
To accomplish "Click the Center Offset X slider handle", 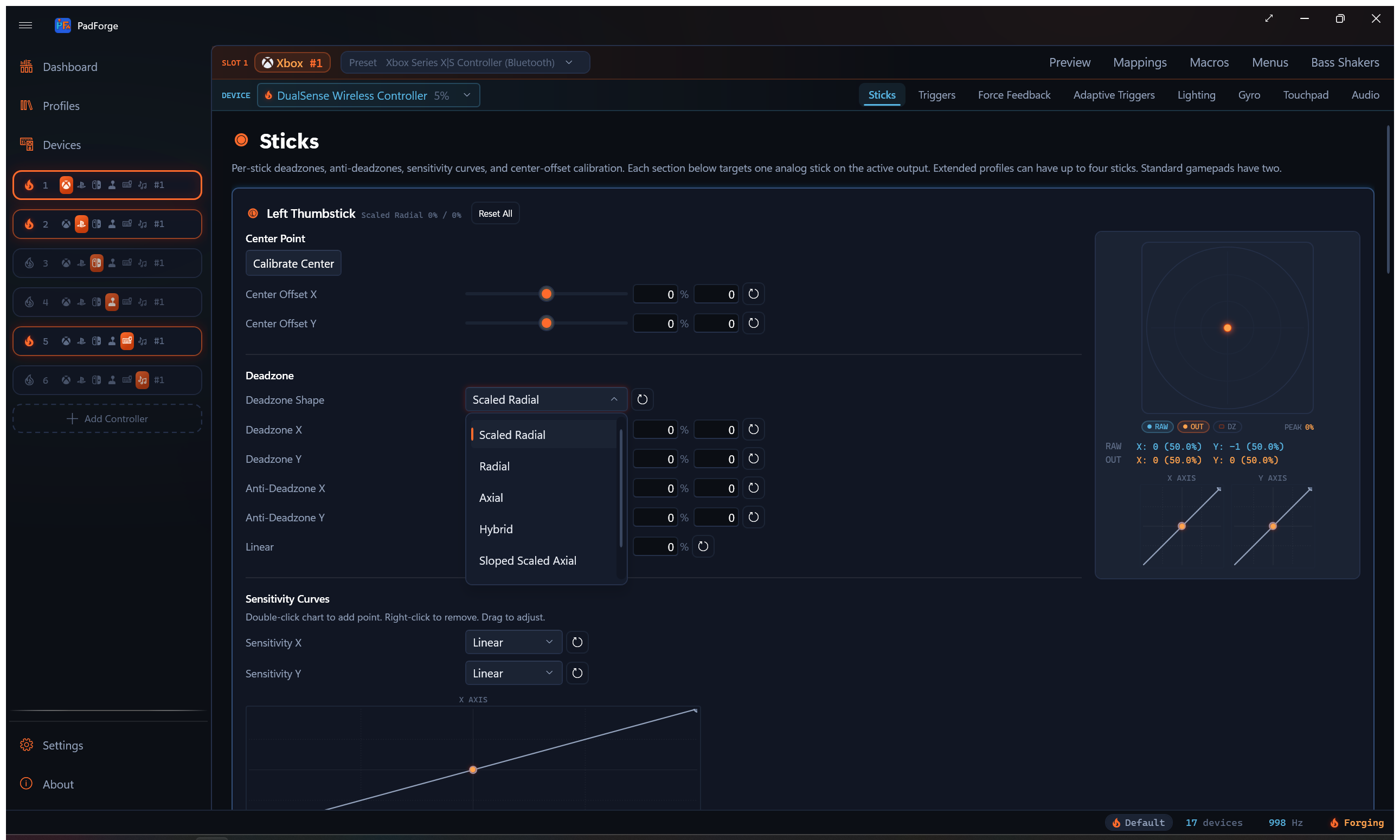I will [546, 294].
